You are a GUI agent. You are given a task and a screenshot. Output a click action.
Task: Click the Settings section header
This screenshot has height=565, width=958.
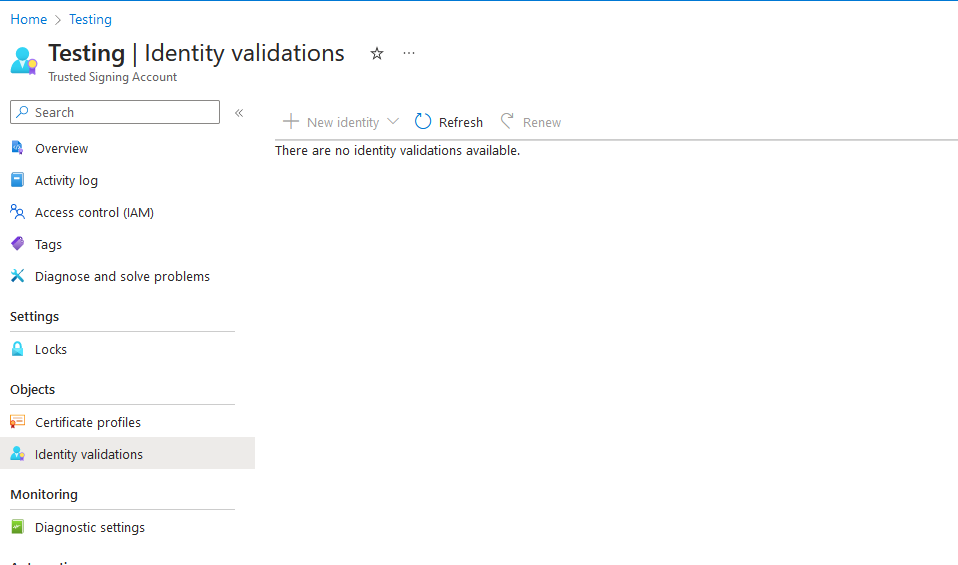[x=35, y=316]
